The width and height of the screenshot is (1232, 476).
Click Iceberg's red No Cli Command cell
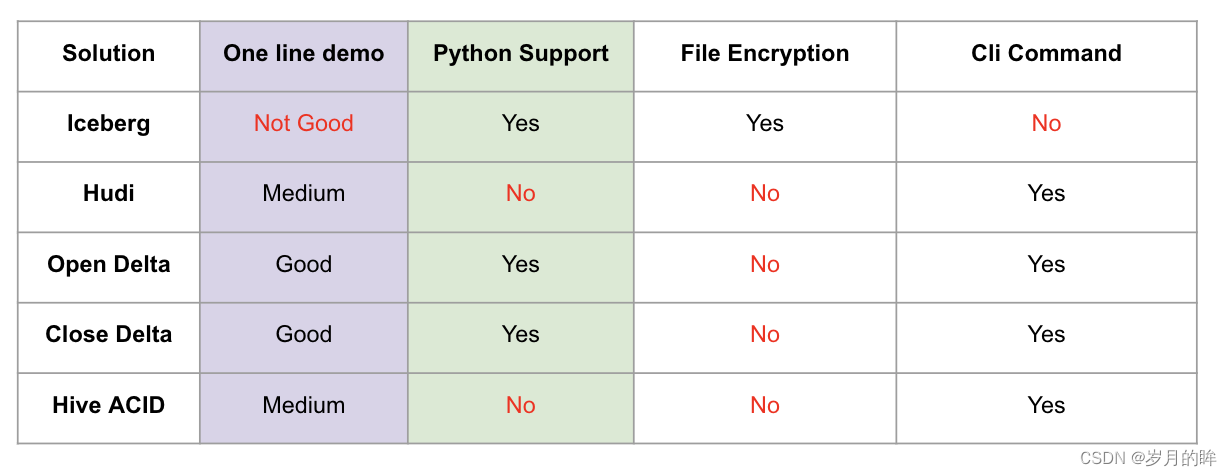1046,124
